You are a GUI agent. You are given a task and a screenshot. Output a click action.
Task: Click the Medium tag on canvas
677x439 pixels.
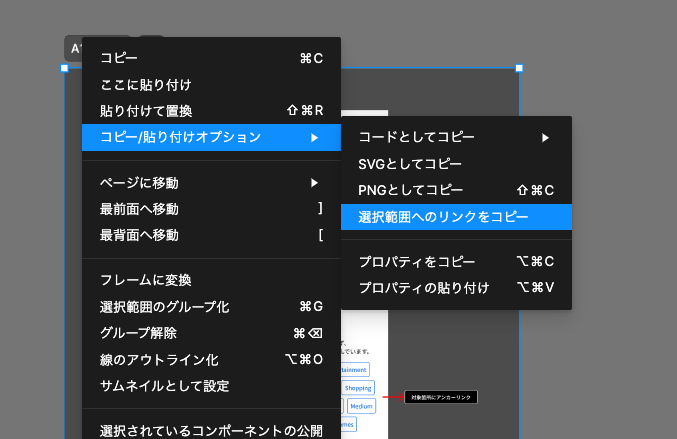(361, 406)
